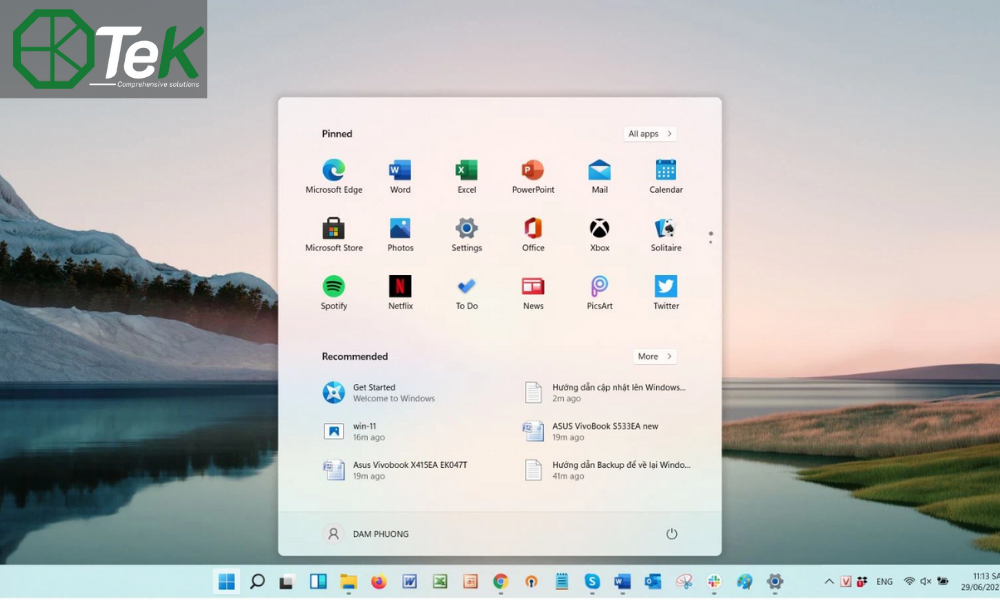Open Google Chrome from the taskbar
The width and height of the screenshot is (1000, 600).
(501, 581)
